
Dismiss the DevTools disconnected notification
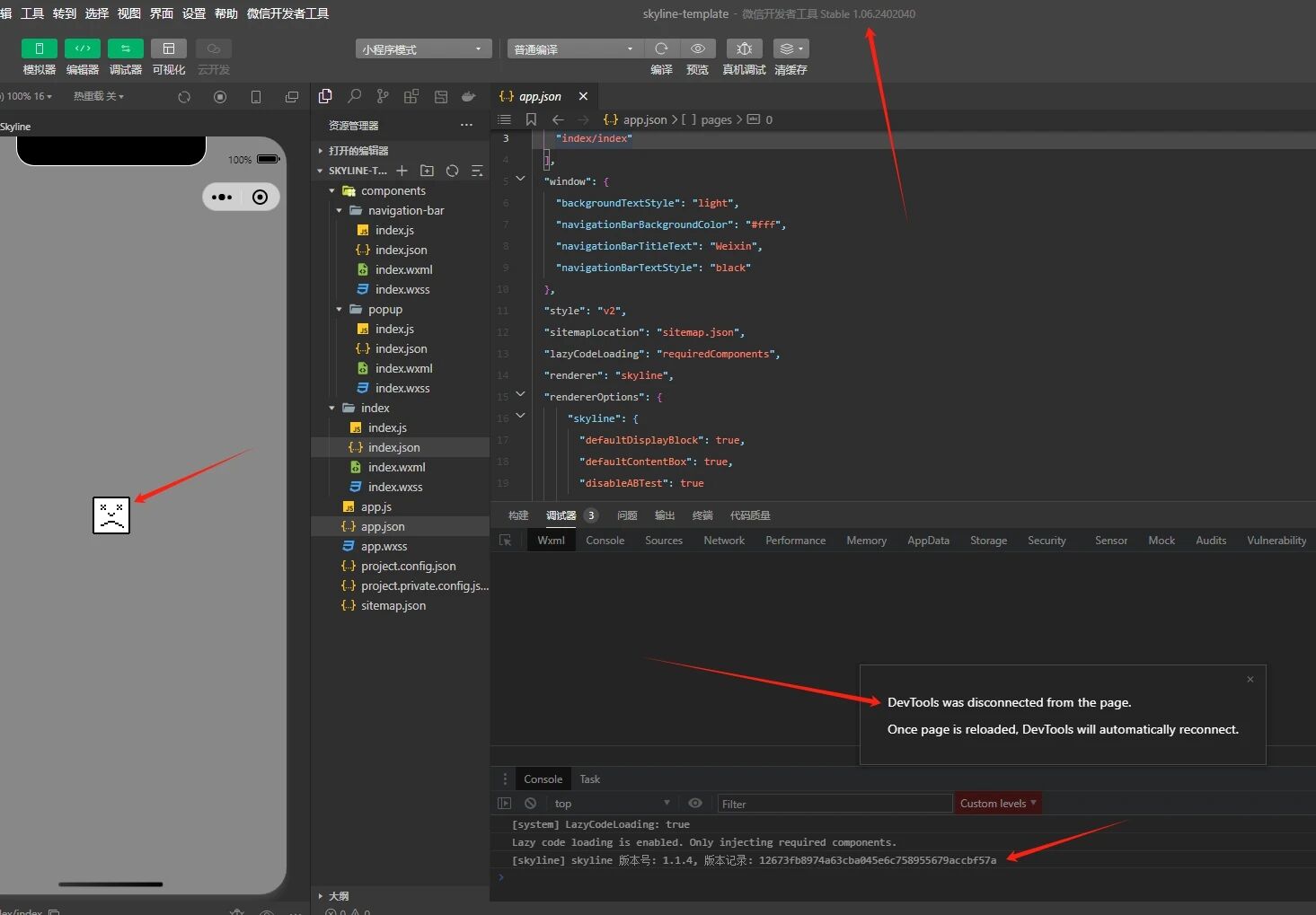pos(1250,680)
